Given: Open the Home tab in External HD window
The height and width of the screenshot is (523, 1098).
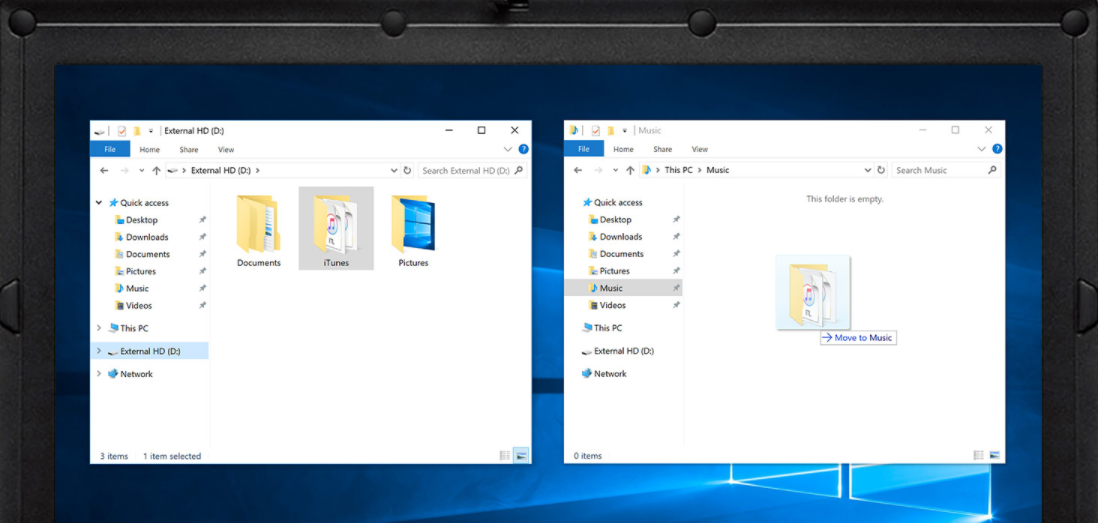Looking at the screenshot, I should [149, 149].
